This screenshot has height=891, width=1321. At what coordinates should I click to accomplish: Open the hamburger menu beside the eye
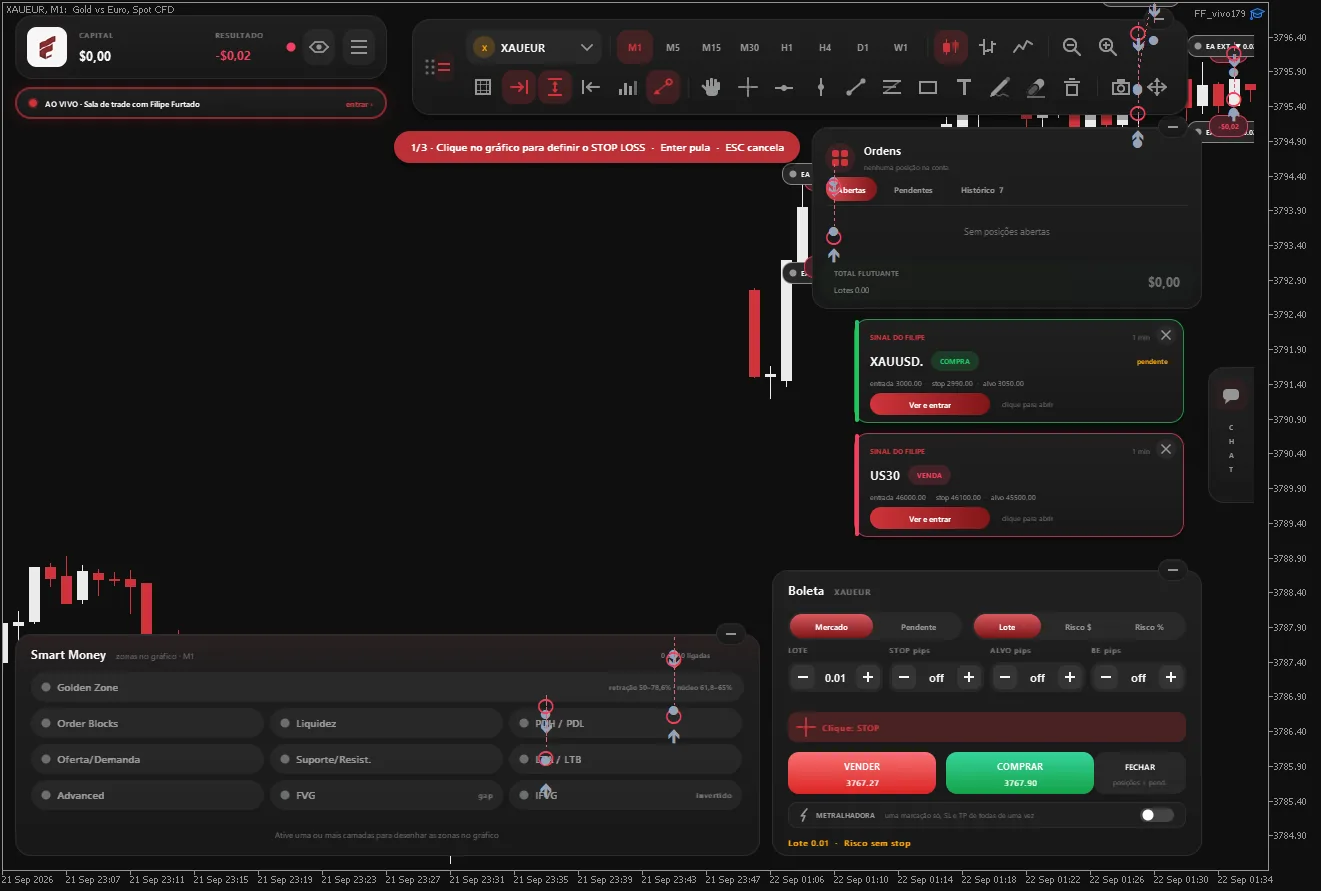[x=358, y=47]
